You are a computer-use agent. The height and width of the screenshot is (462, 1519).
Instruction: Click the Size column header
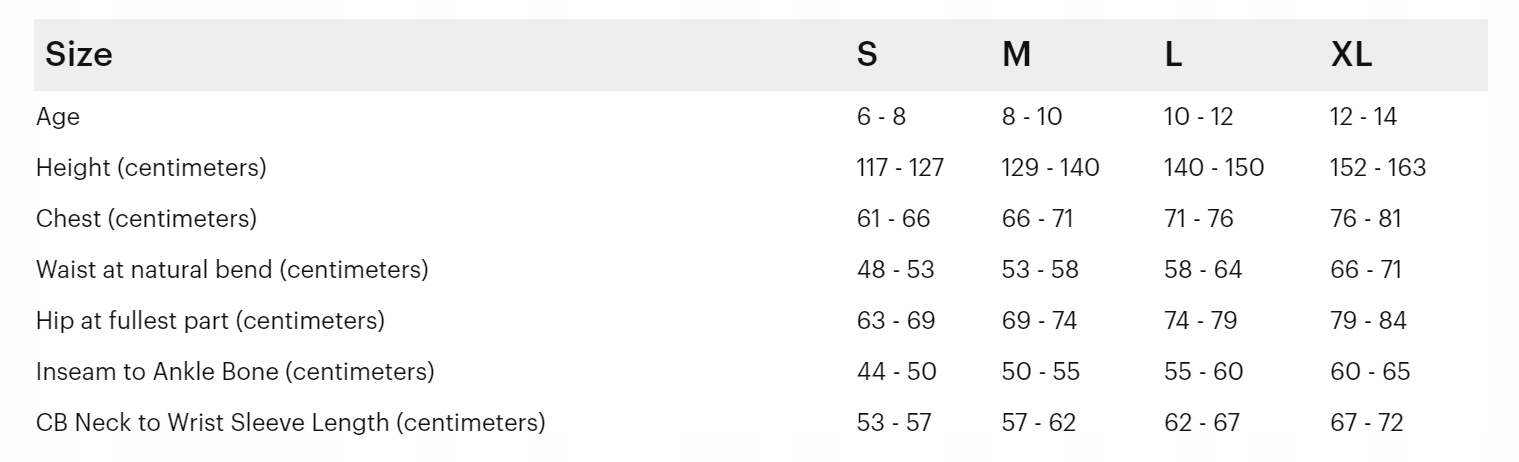78,55
